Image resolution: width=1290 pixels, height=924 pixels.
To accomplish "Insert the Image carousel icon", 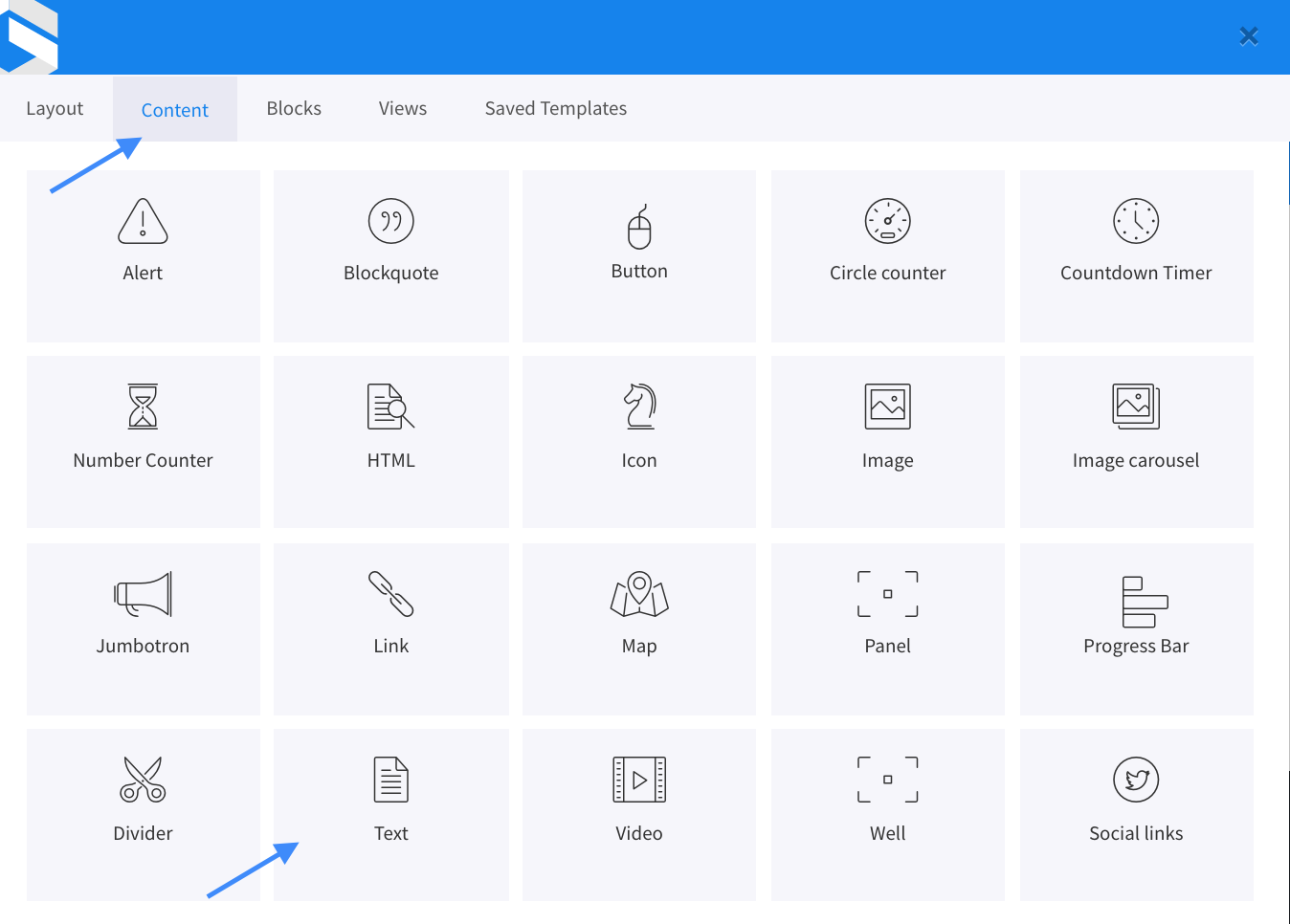I will 1136,407.
